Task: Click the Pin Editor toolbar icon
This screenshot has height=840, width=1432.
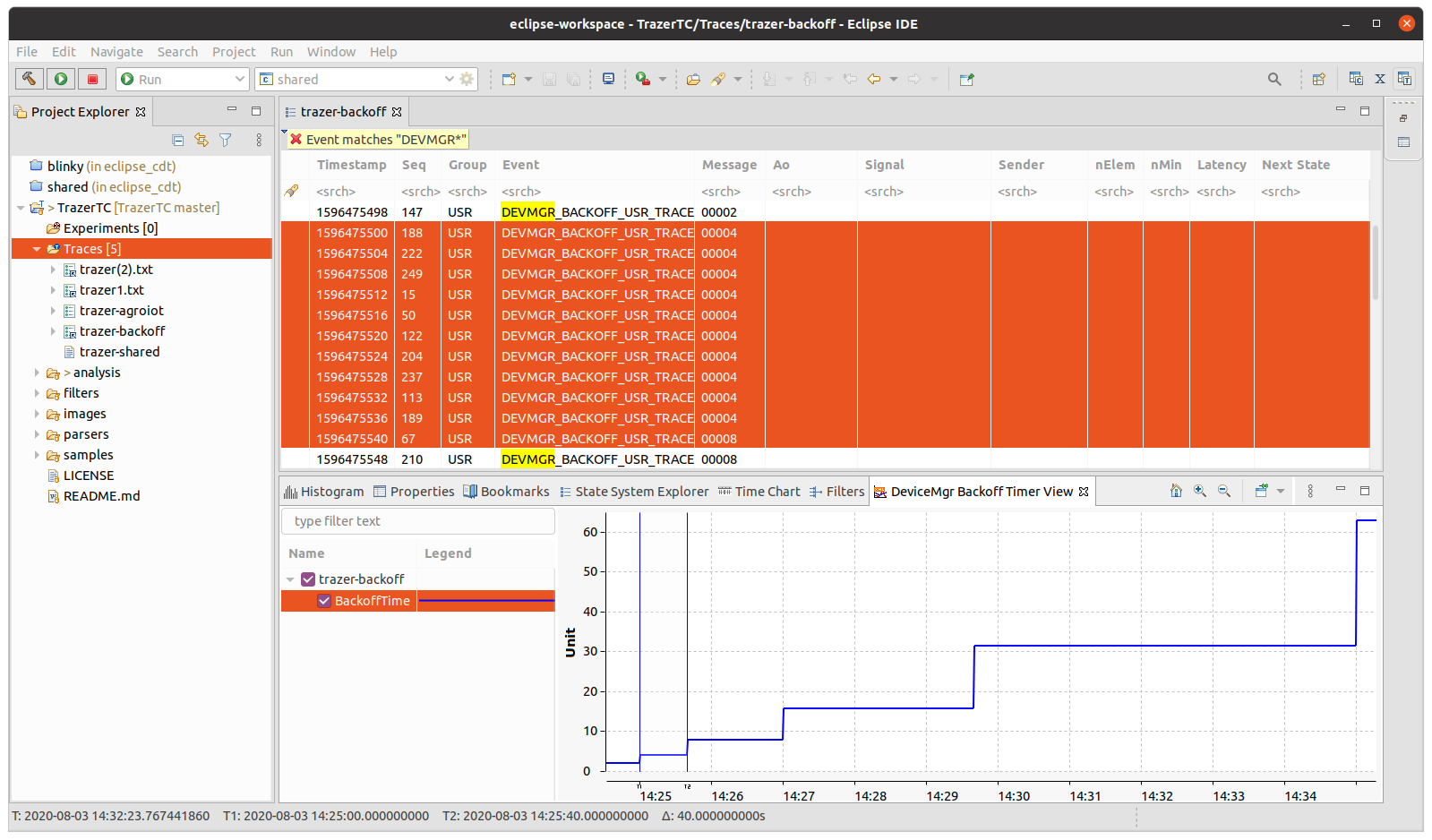Action: (x=966, y=79)
